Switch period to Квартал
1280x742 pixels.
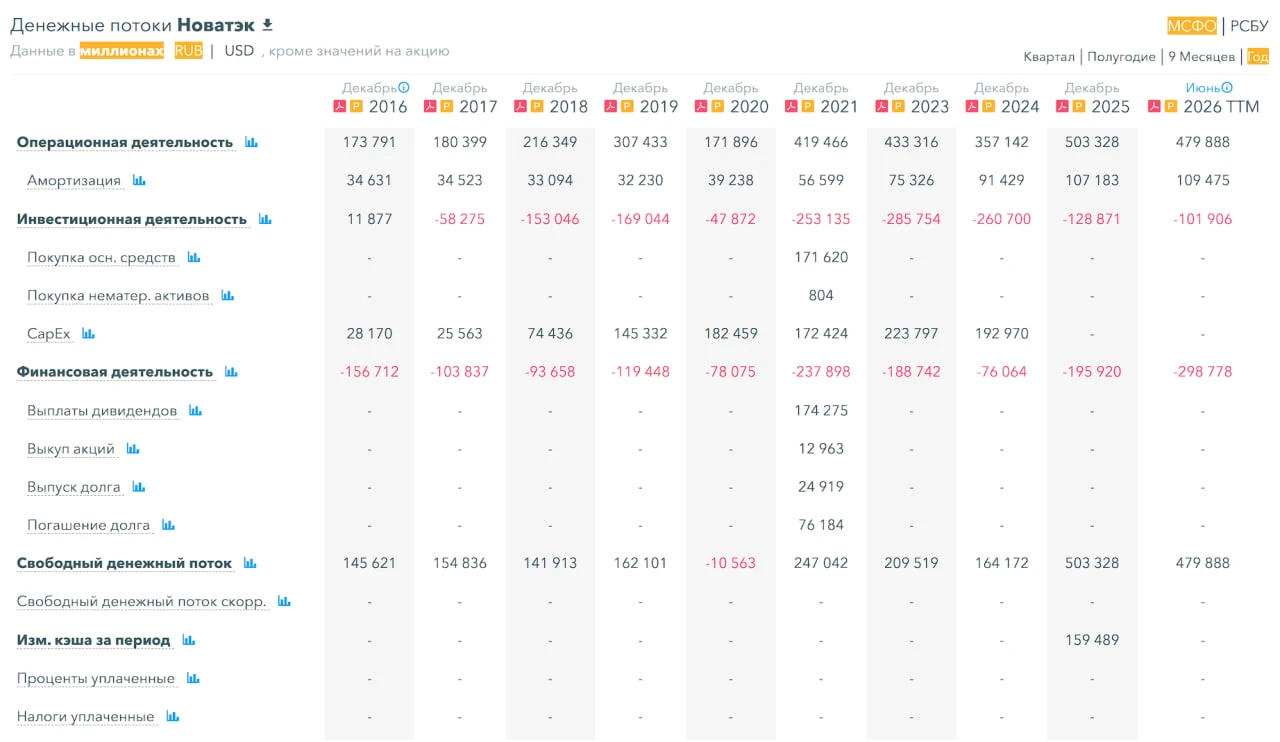[1049, 57]
